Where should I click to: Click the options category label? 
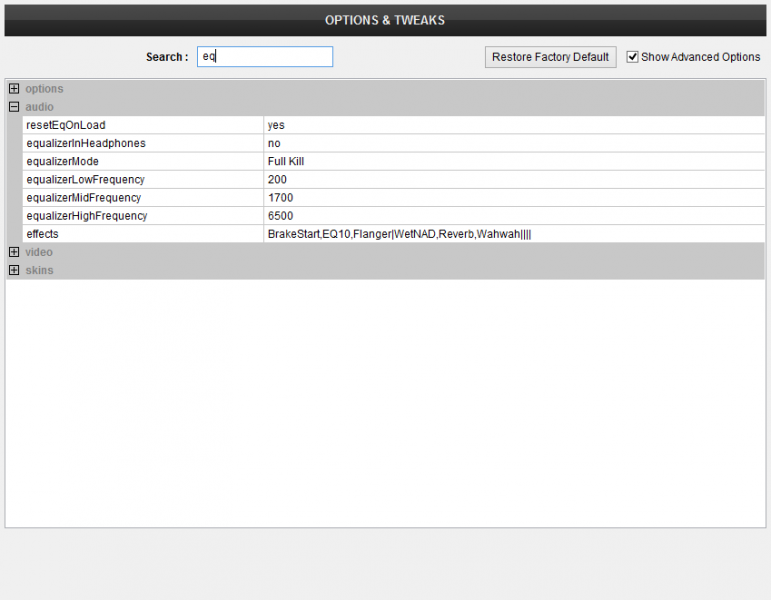pos(44,89)
